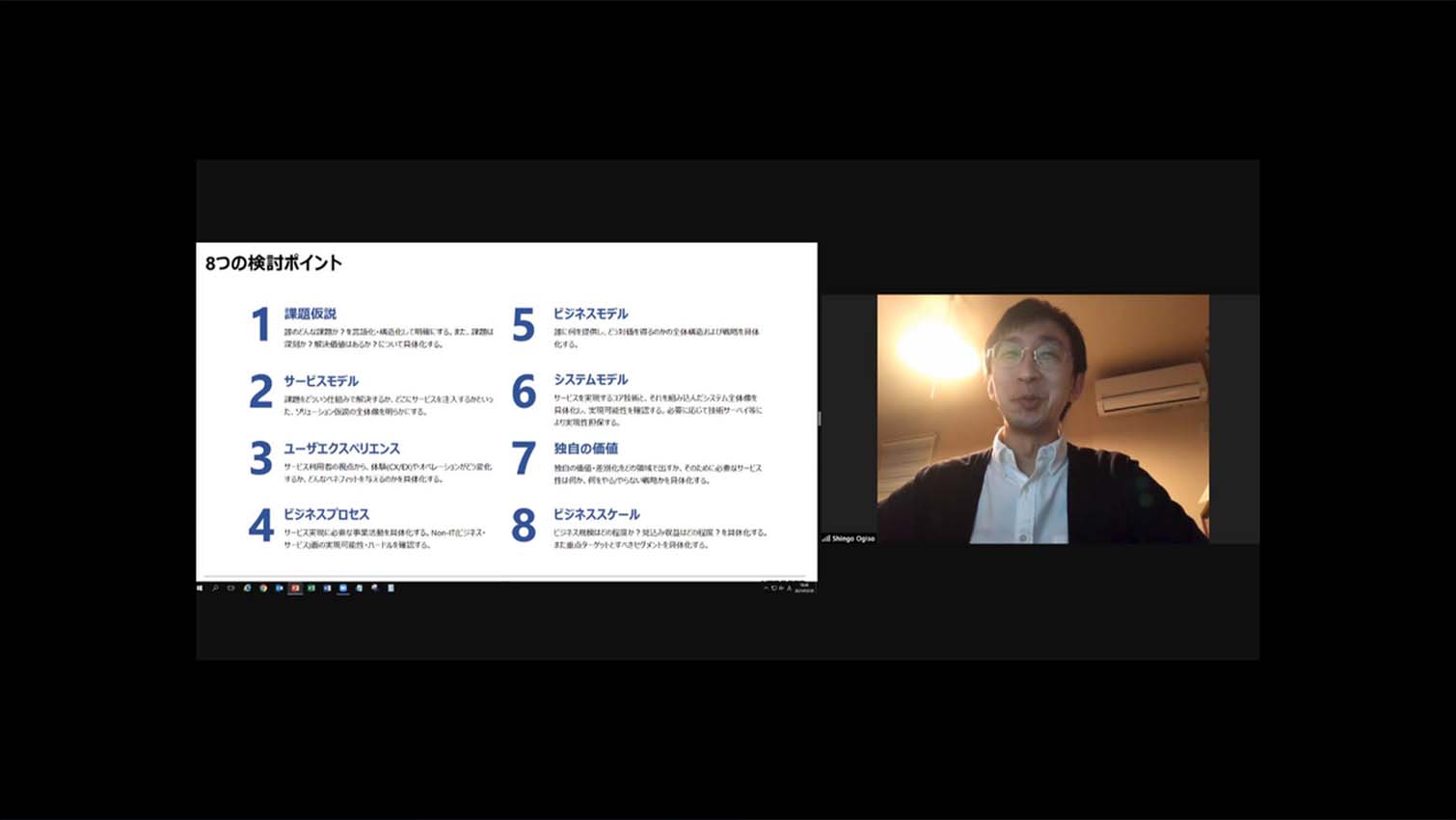Open the Edge browser taskbar icon
The image size is (1456, 820).
point(248,588)
